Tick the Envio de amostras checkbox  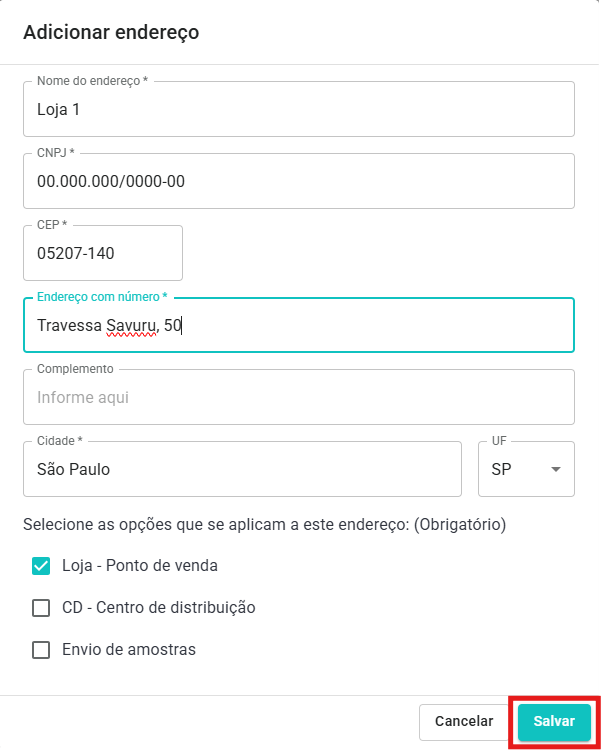pyautogui.click(x=41, y=650)
